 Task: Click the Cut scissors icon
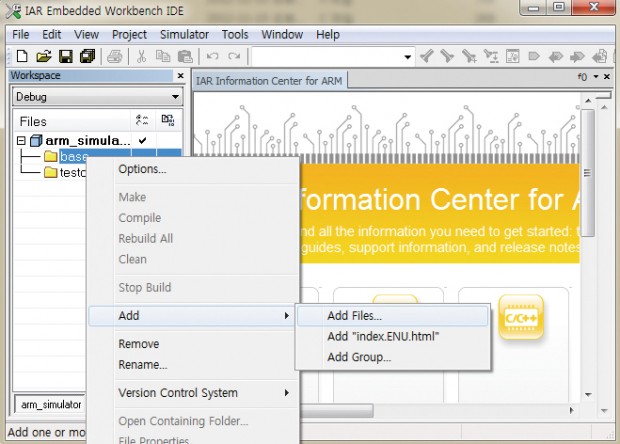click(x=141, y=56)
